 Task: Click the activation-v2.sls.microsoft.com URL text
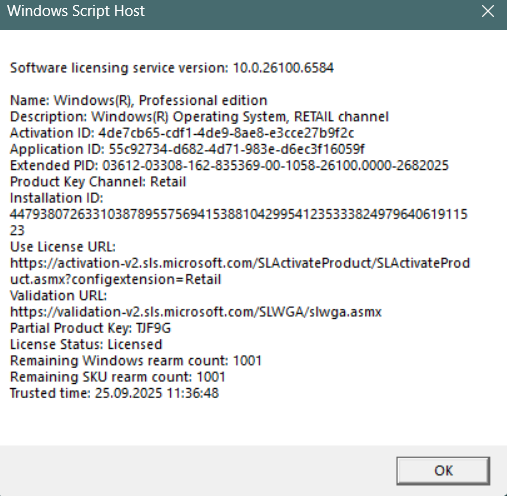pos(240,263)
